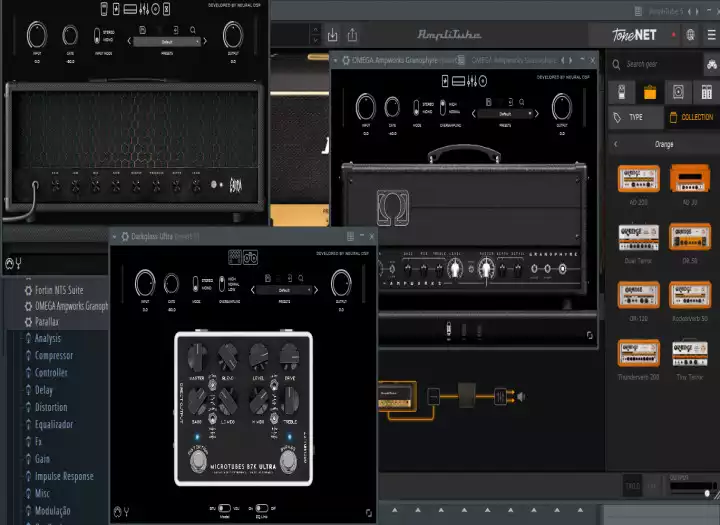720x525 pixels.
Task: Select Parallax in plugin list
Action: (x=46, y=322)
